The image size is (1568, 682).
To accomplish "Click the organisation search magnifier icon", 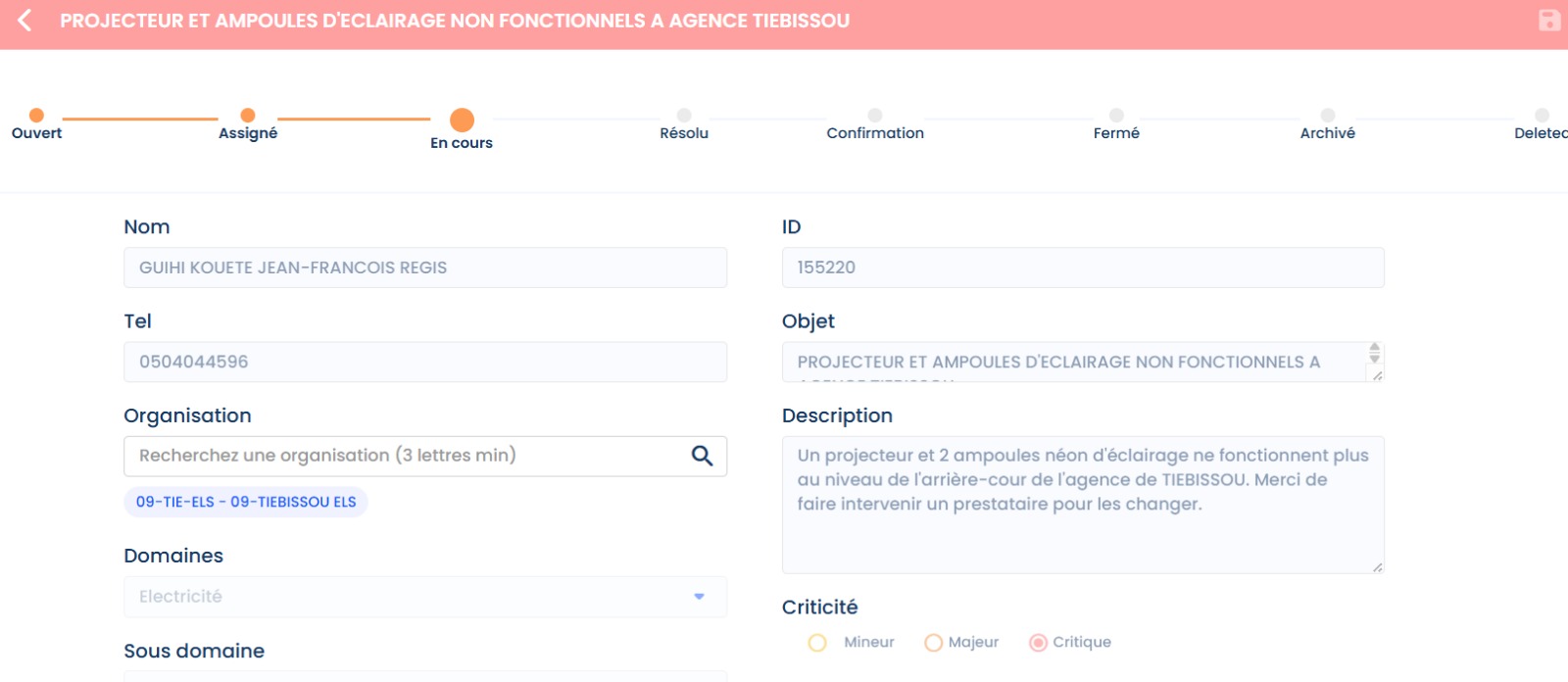I will pos(702,456).
